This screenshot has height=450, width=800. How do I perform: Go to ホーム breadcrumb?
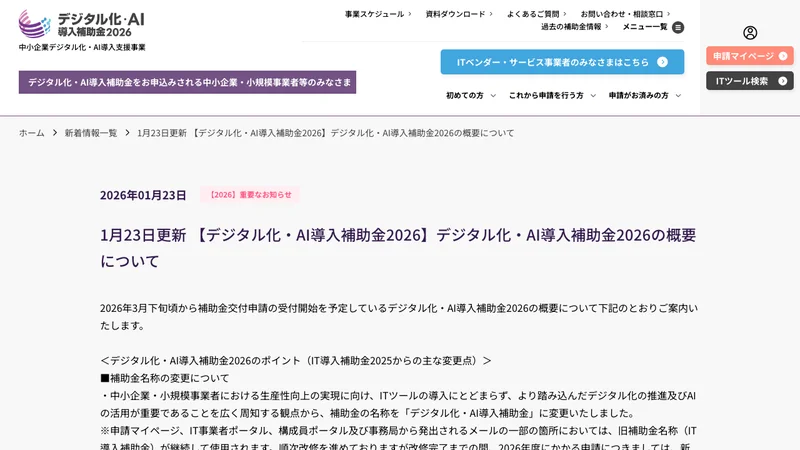[x=32, y=133]
